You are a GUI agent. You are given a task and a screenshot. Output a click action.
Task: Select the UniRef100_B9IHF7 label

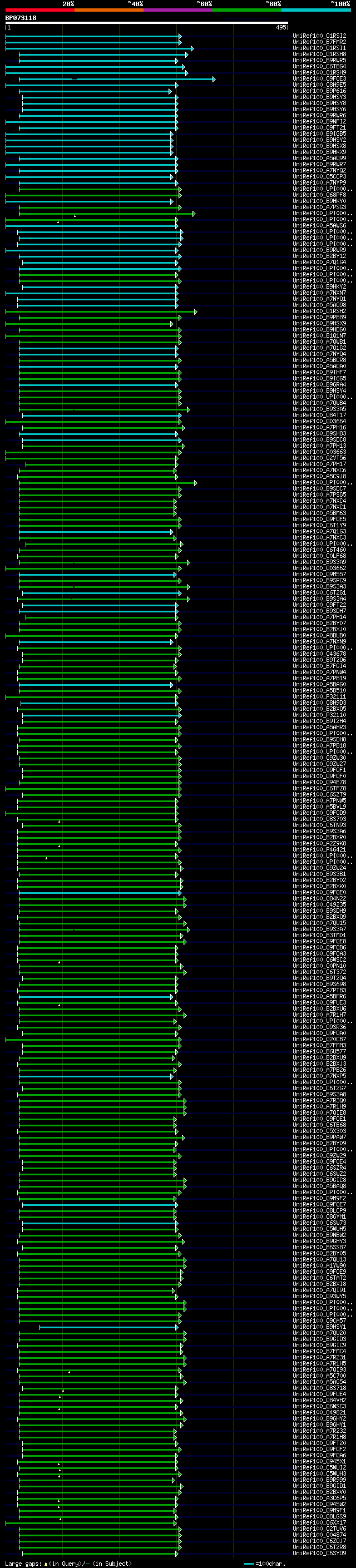319,373
